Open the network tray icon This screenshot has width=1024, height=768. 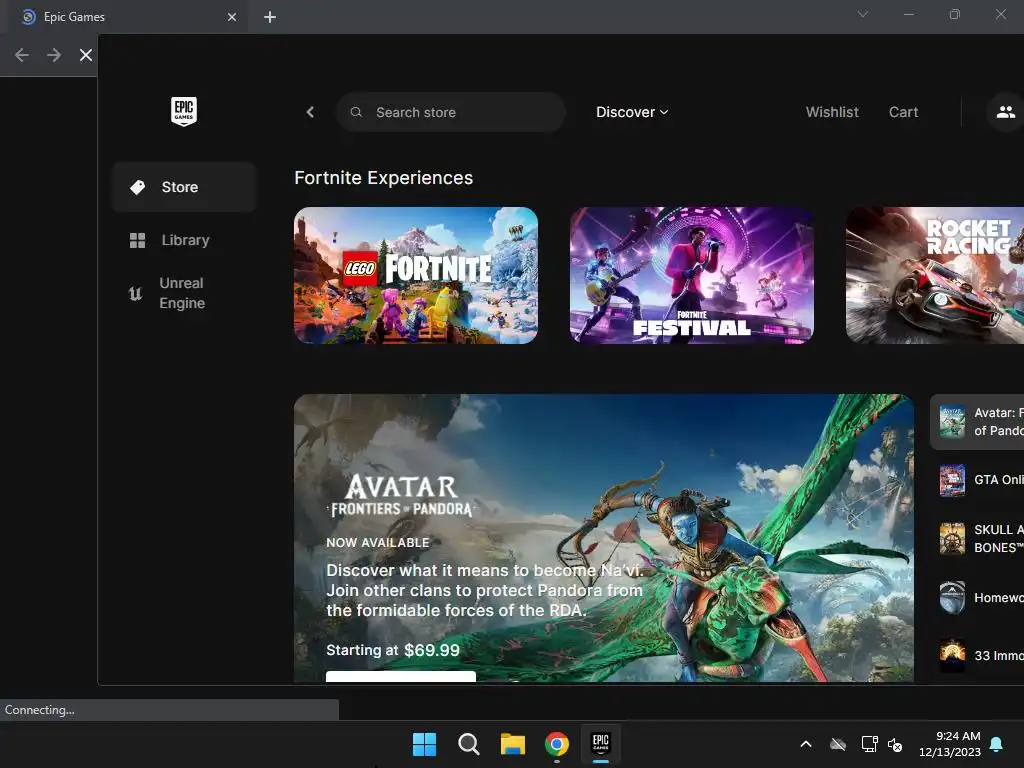point(869,744)
